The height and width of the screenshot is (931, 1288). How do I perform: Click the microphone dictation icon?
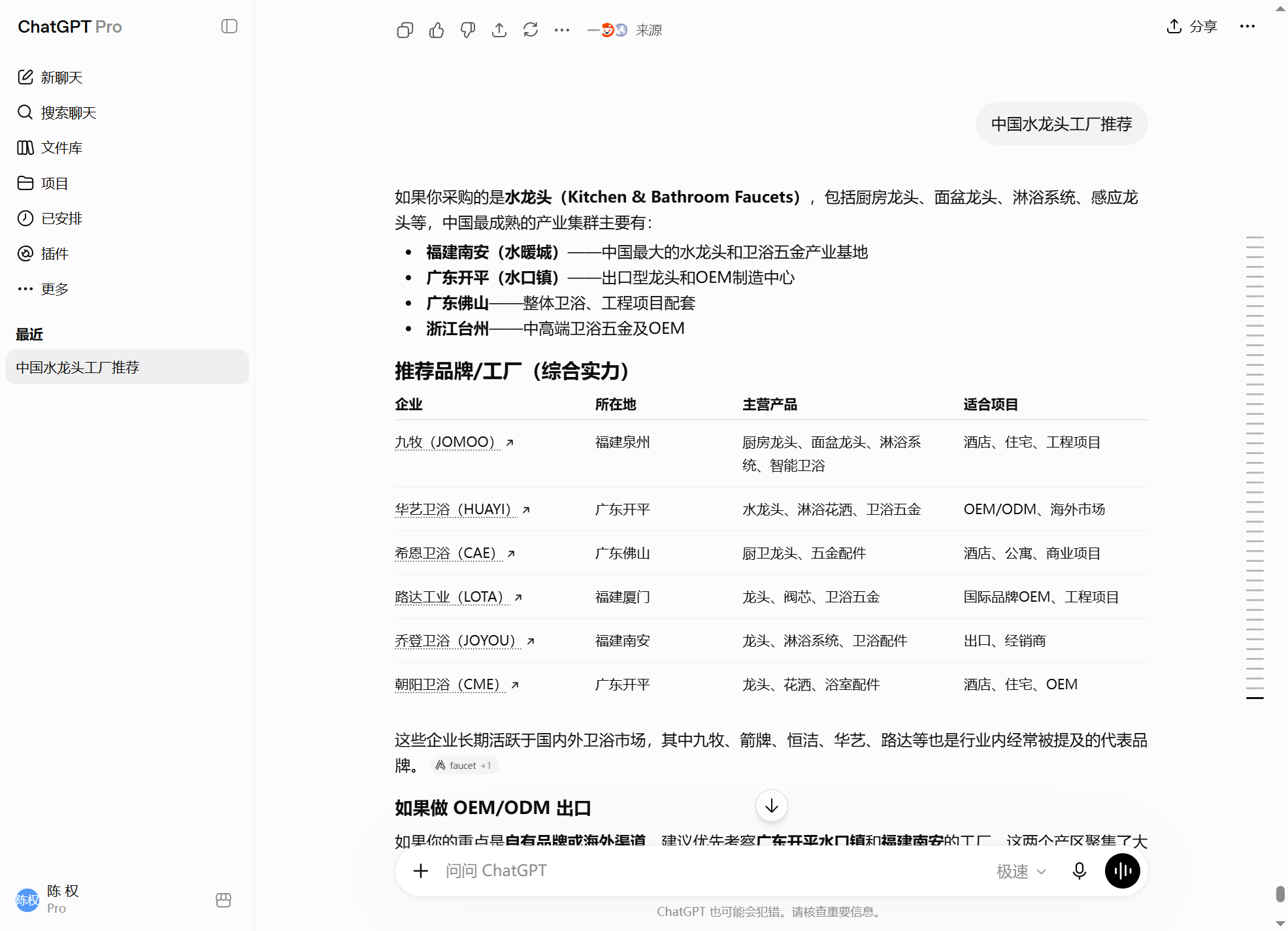(x=1080, y=871)
